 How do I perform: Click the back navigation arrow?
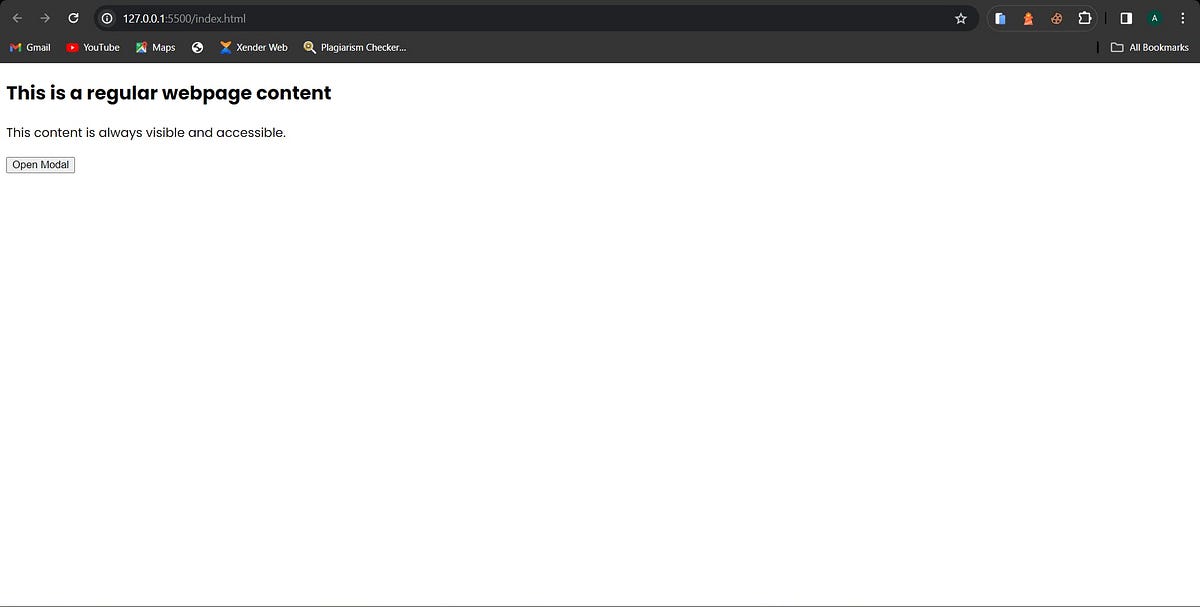coord(16,17)
